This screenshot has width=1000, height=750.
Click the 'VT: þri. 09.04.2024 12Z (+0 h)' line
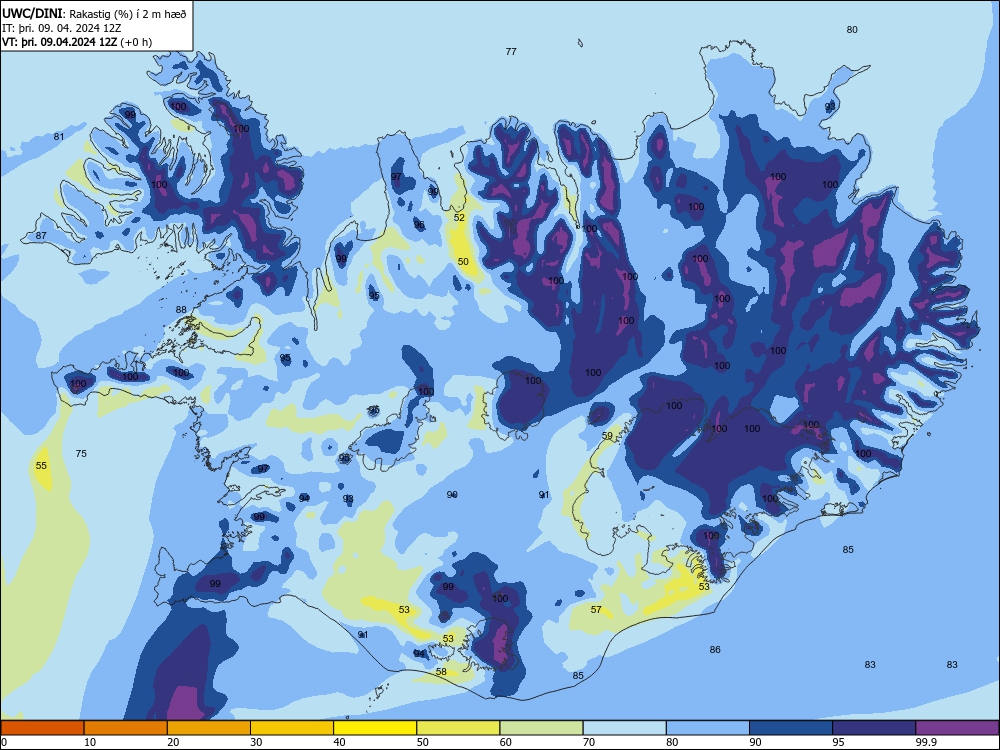[x=77, y=42]
